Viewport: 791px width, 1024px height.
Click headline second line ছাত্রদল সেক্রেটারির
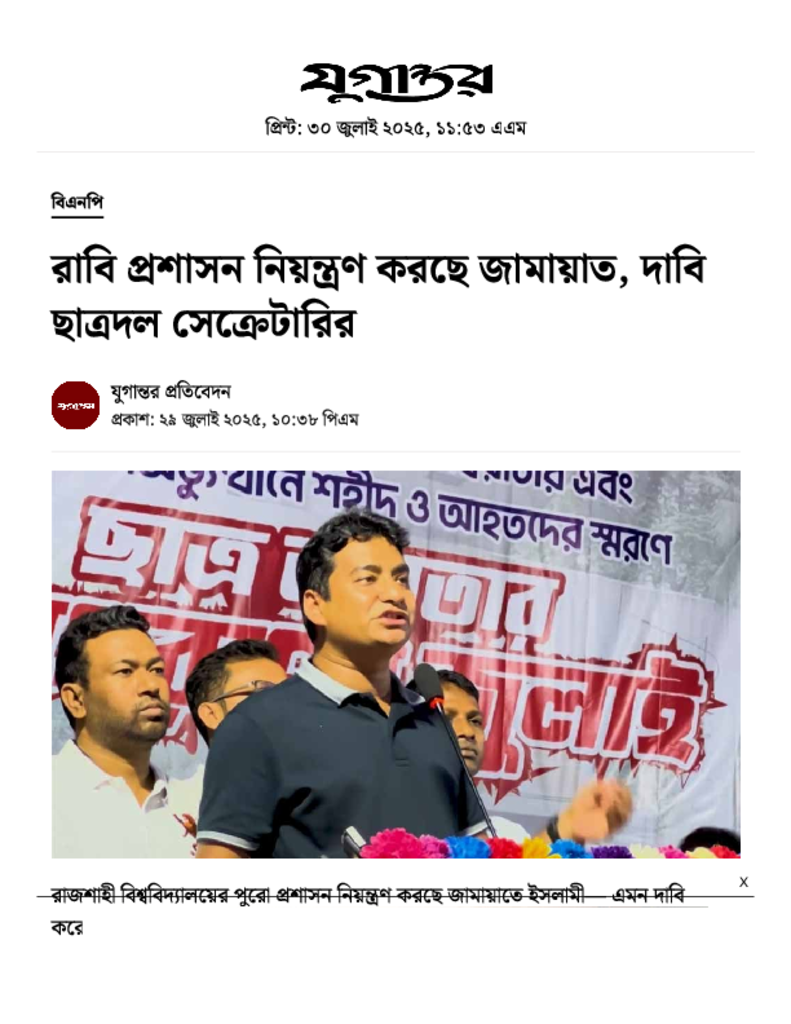pos(203,323)
